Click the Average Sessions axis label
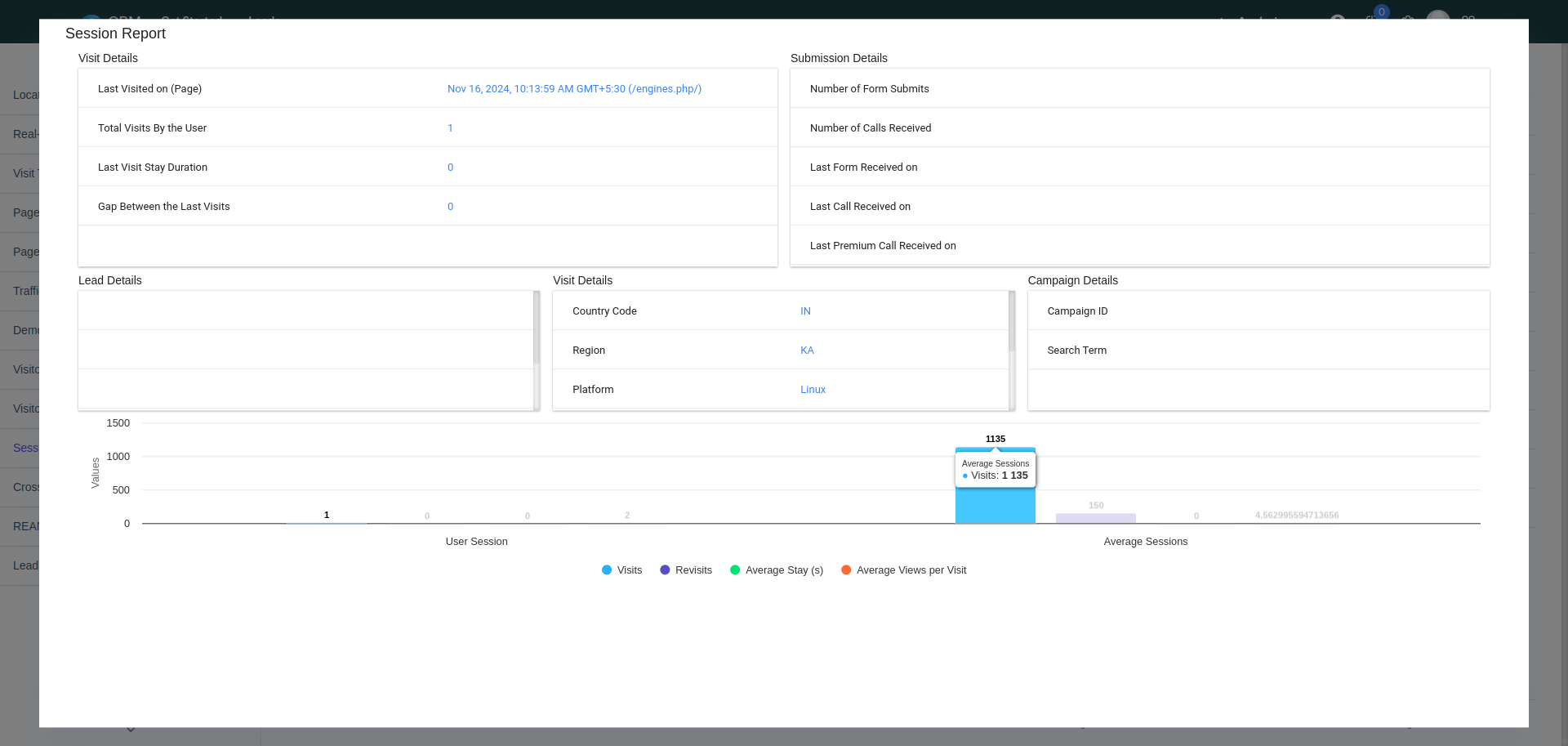1568x746 pixels. click(x=1146, y=542)
